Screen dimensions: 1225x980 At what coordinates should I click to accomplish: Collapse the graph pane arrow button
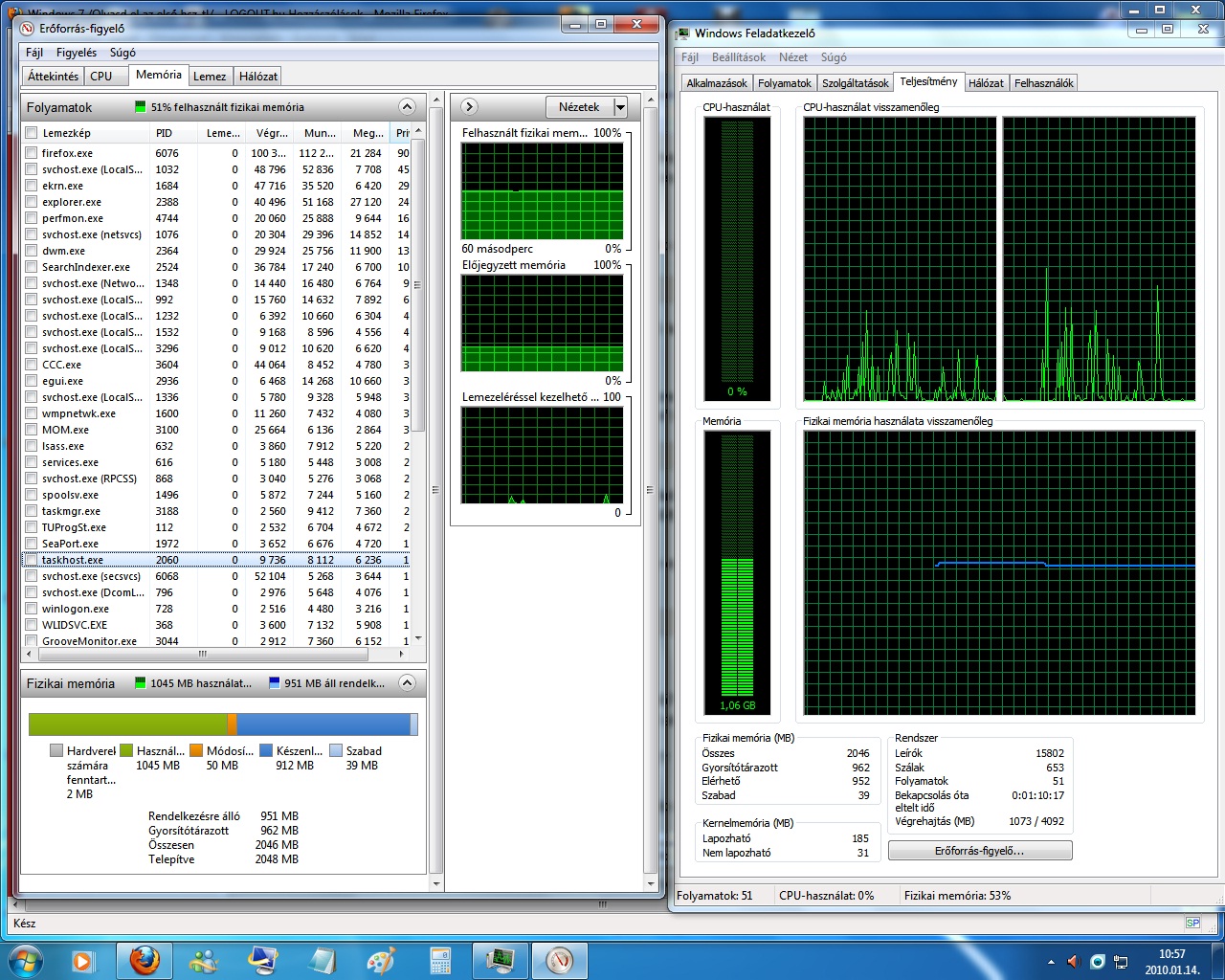tap(469, 106)
